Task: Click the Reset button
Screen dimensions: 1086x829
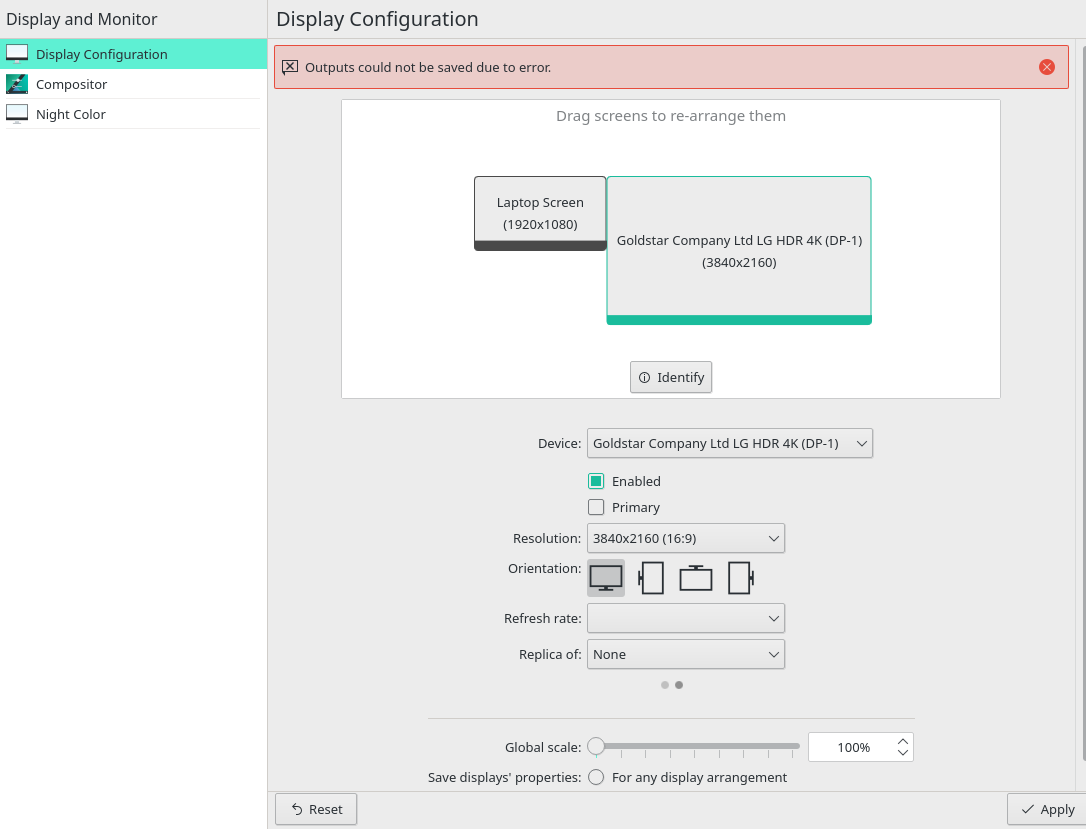Action: coord(316,809)
